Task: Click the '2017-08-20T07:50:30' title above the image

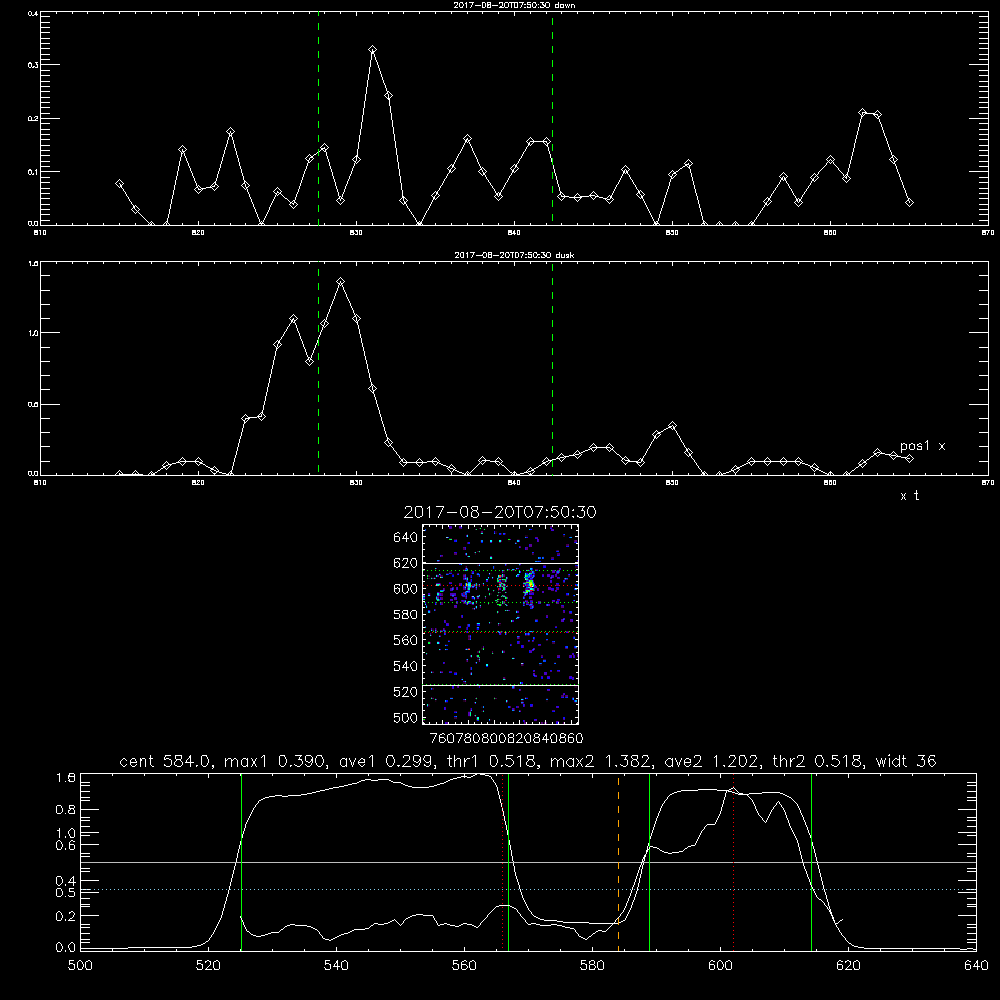Action: [x=500, y=512]
